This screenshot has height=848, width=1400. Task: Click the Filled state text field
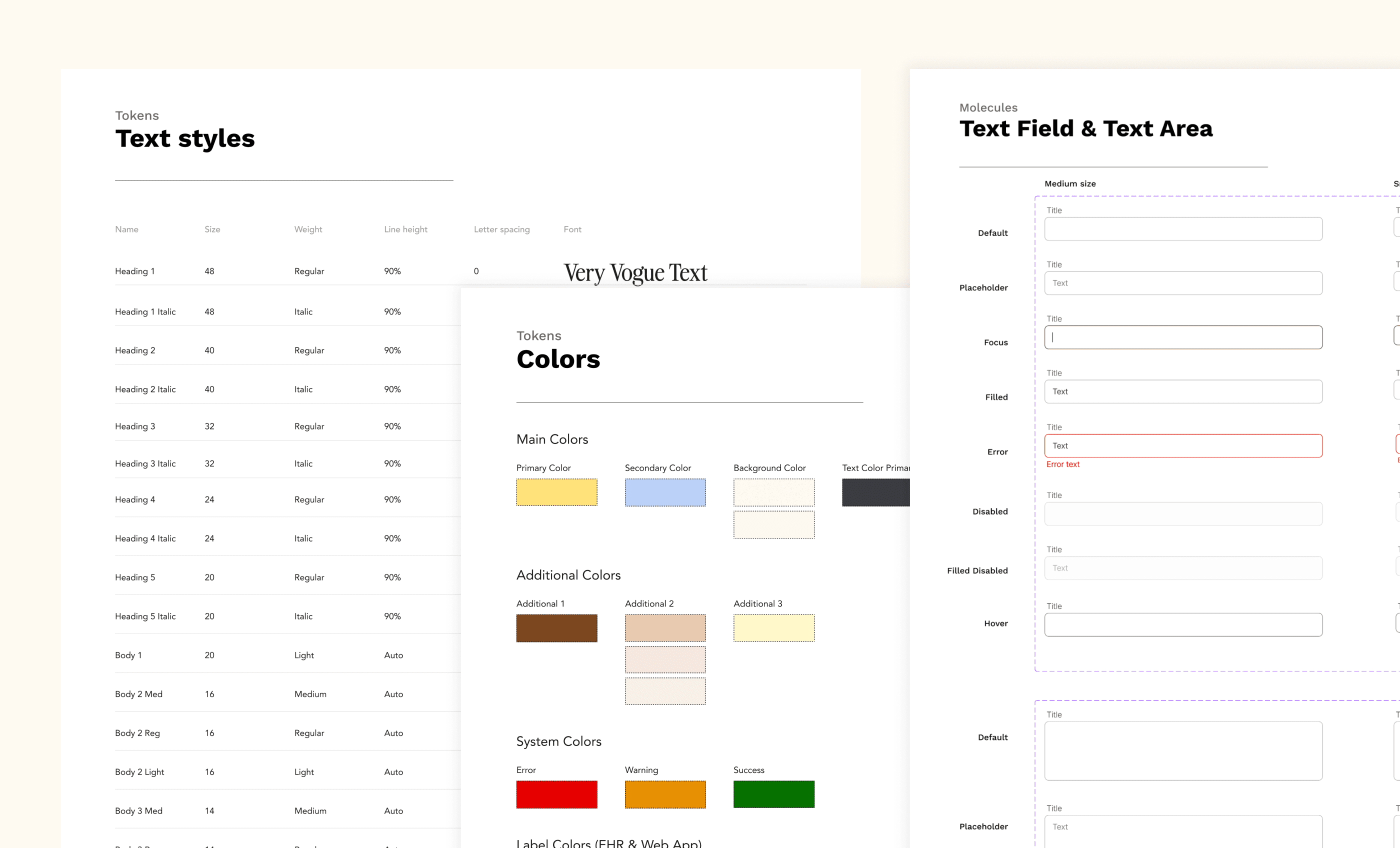(1183, 391)
